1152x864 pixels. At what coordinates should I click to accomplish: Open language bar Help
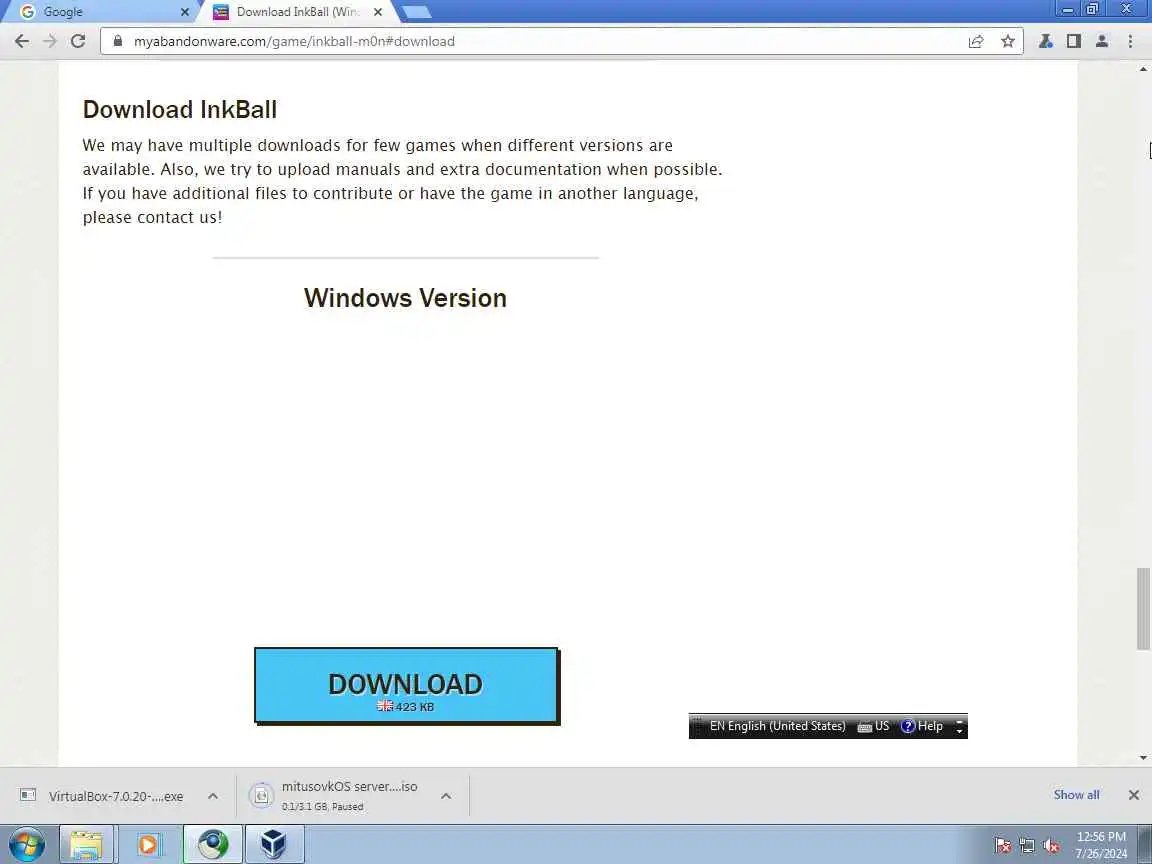click(922, 726)
